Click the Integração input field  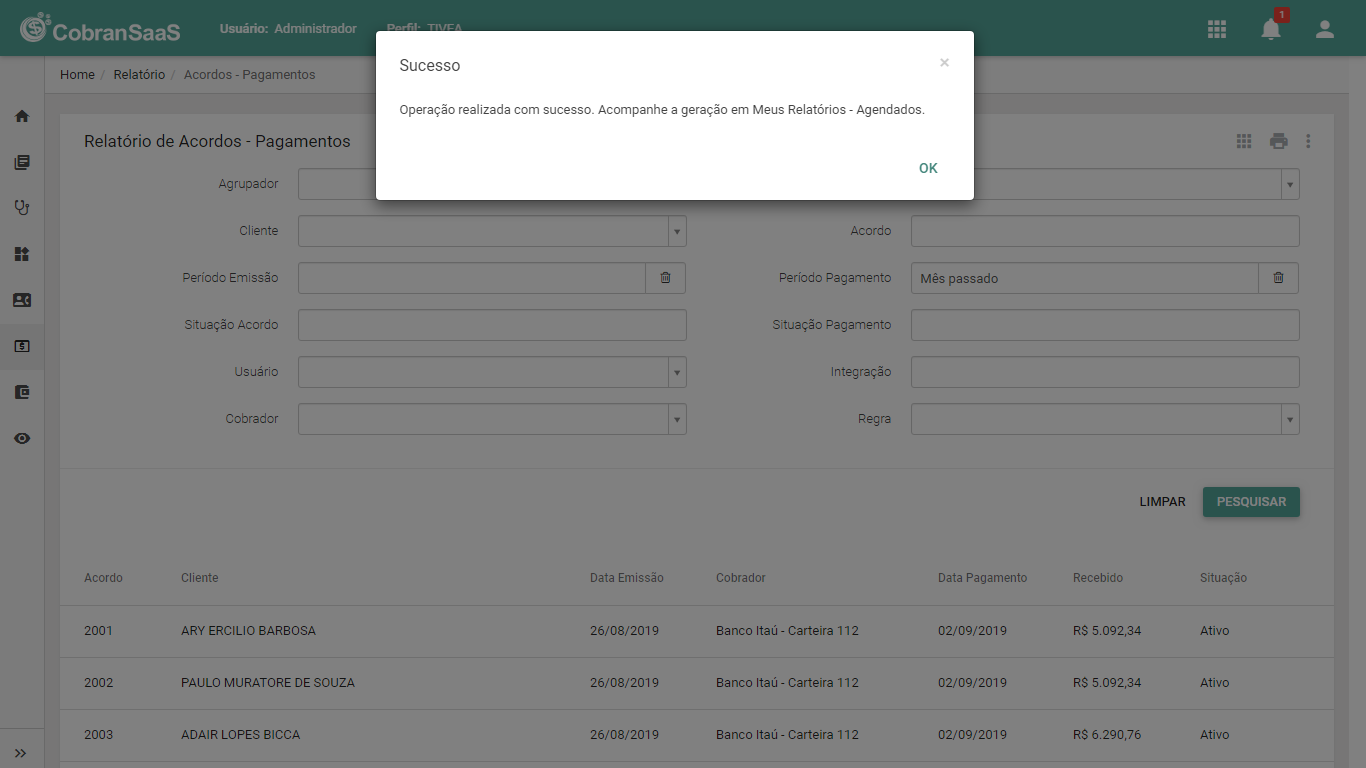pos(1105,372)
